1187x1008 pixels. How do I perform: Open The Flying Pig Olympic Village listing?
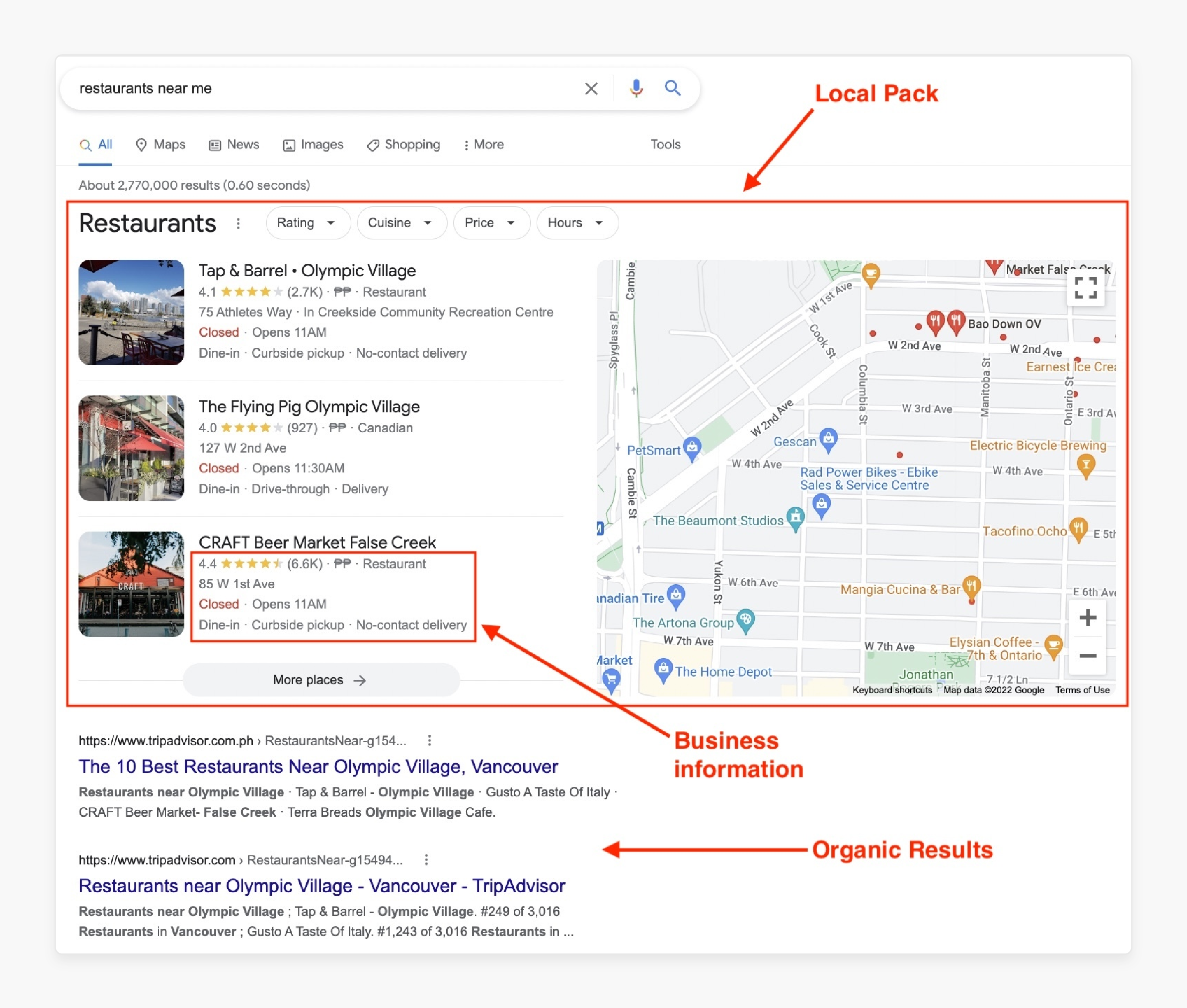tap(309, 407)
